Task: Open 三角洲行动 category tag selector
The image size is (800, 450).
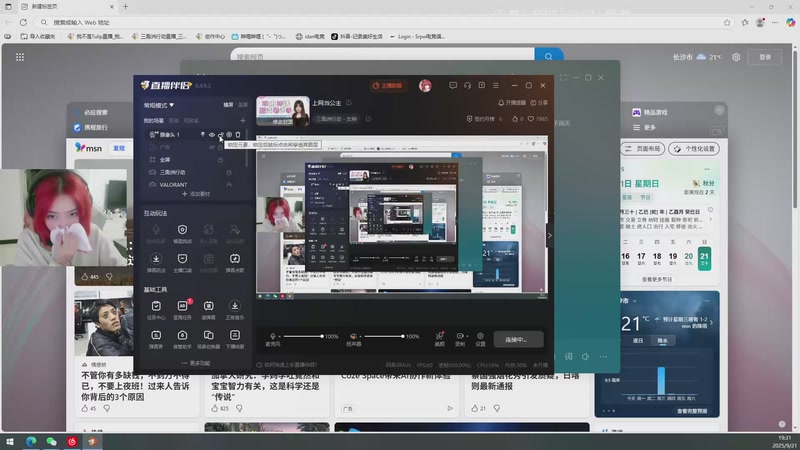Action: (x=336, y=119)
